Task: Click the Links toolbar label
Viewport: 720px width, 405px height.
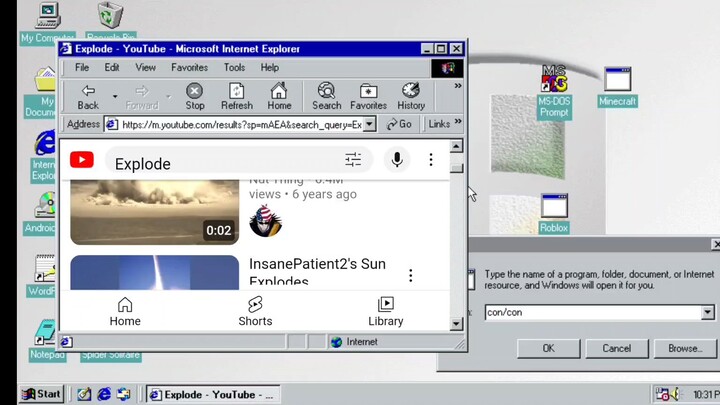Action: click(439, 124)
